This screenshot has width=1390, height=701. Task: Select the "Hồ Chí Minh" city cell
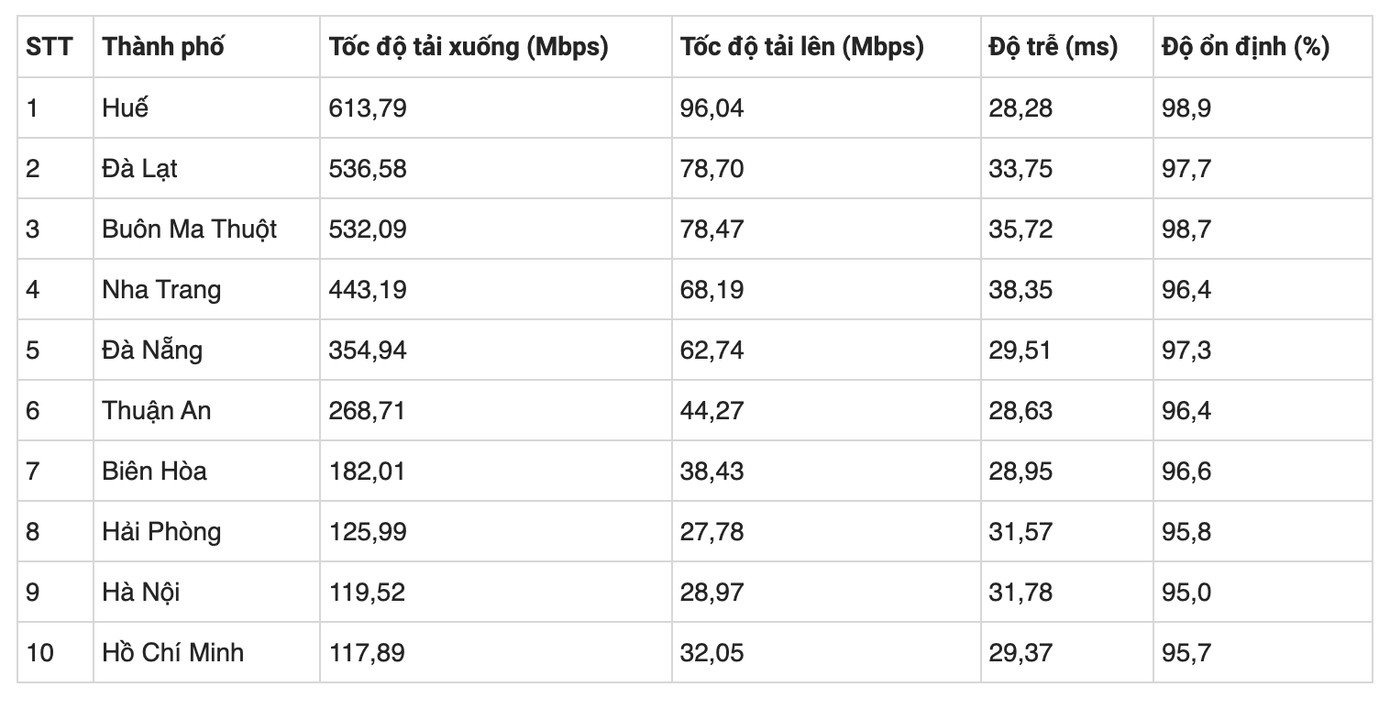coord(172,653)
